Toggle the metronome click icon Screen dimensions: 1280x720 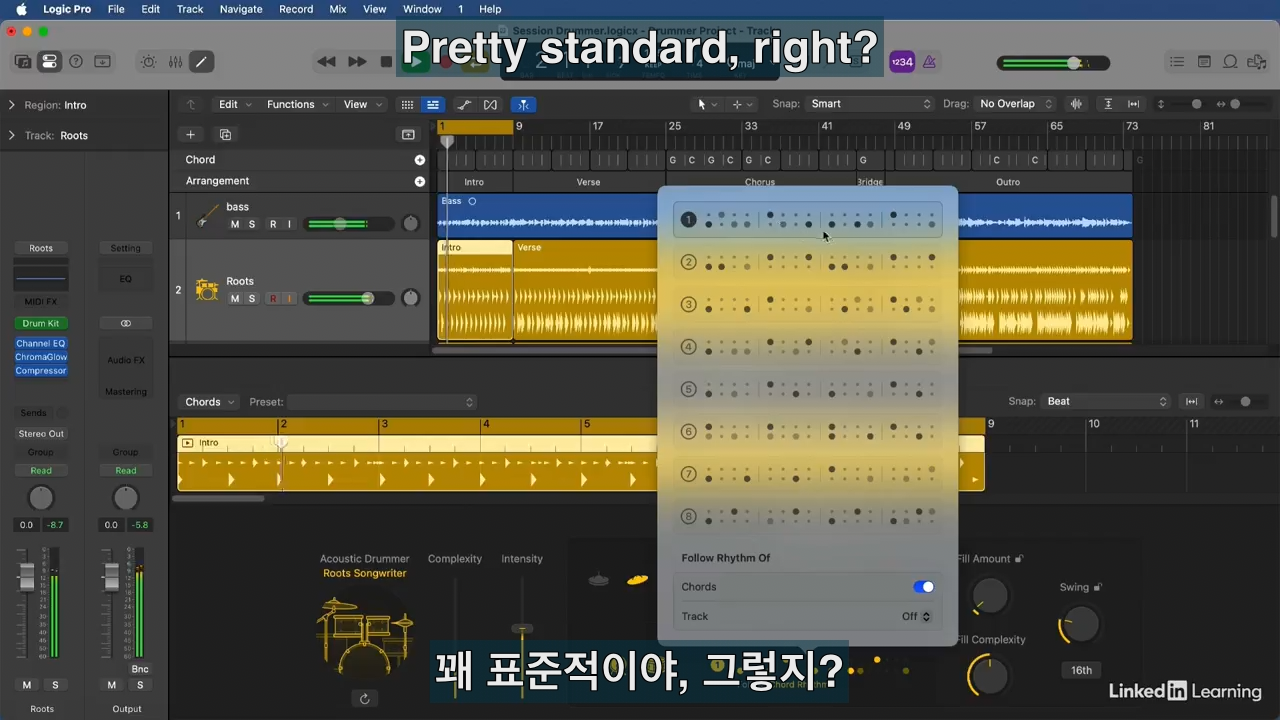[929, 62]
